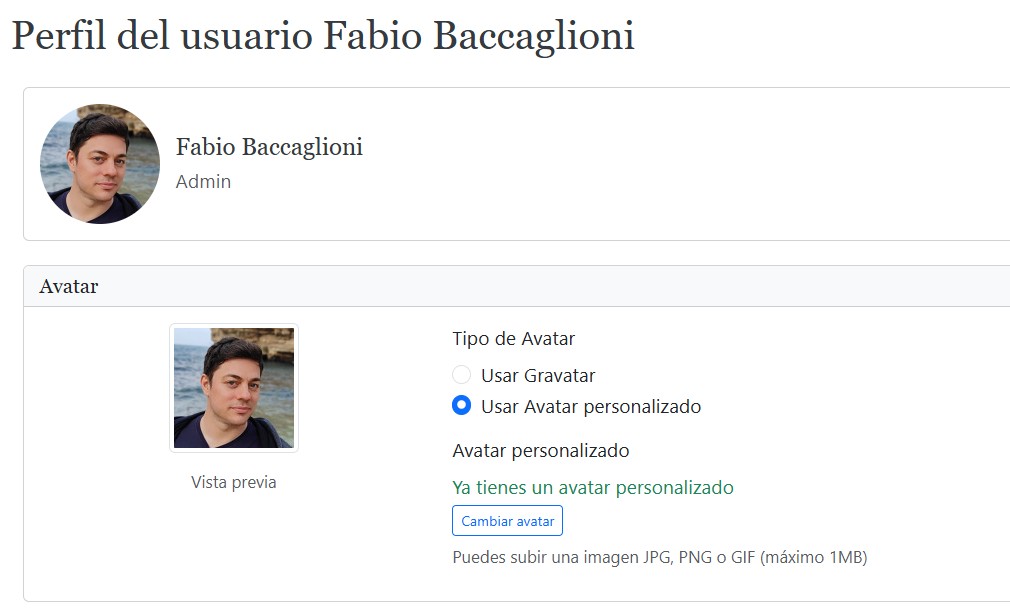This screenshot has height=615, width=1010.
Task: Click the Cambiar avatar button
Action: (508, 520)
